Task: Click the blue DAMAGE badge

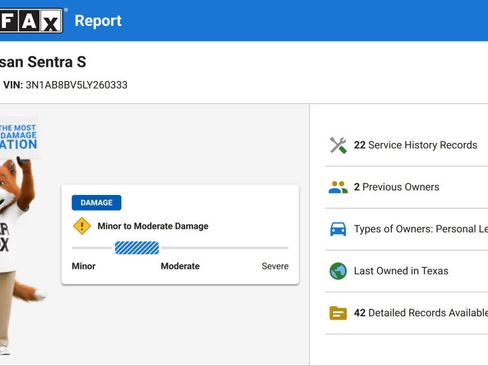Action: pos(96,203)
